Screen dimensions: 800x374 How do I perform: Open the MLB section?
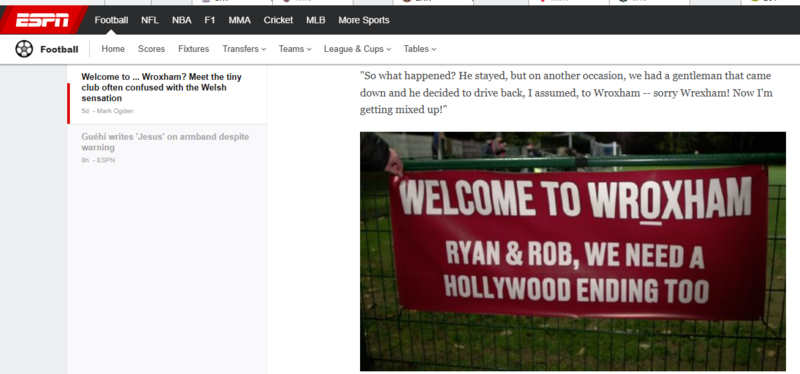tap(315, 20)
